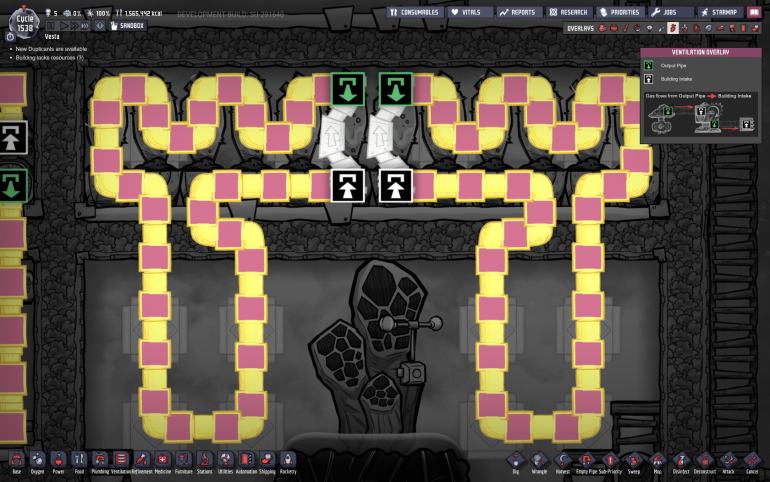Set game to fastest speed

coord(85,26)
